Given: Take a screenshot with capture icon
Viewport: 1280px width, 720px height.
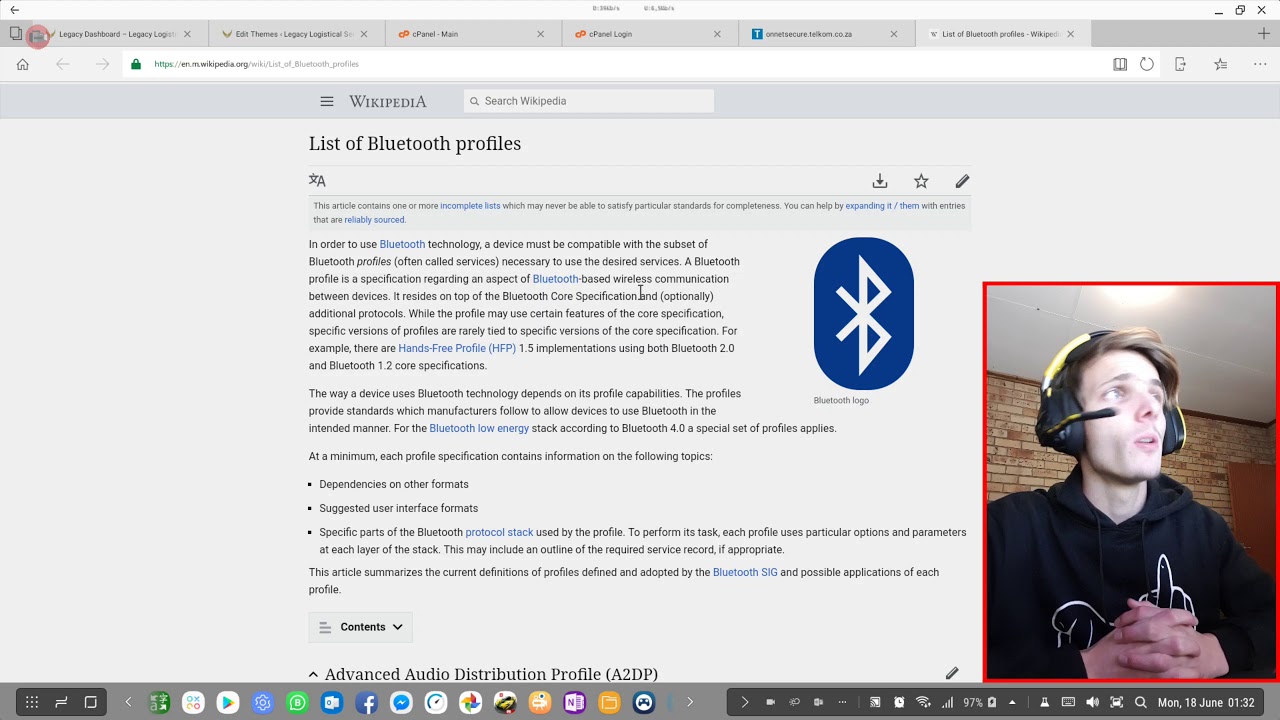Looking at the screenshot, I should (1116, 702).
